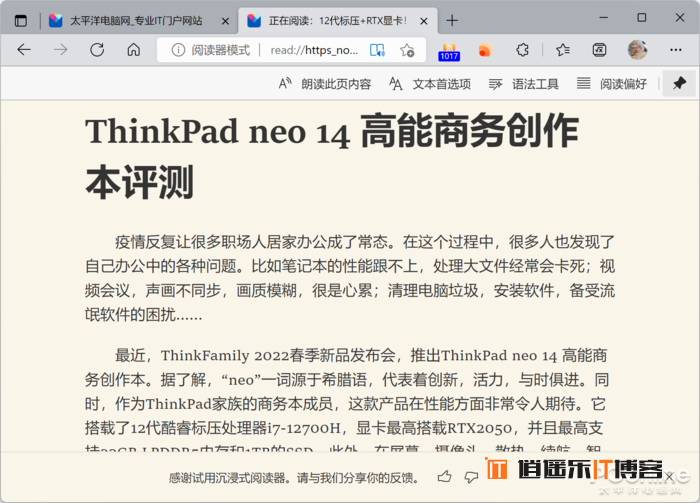
Task: Start 朗读此页内容 read aloud
Action: (325, 83)
